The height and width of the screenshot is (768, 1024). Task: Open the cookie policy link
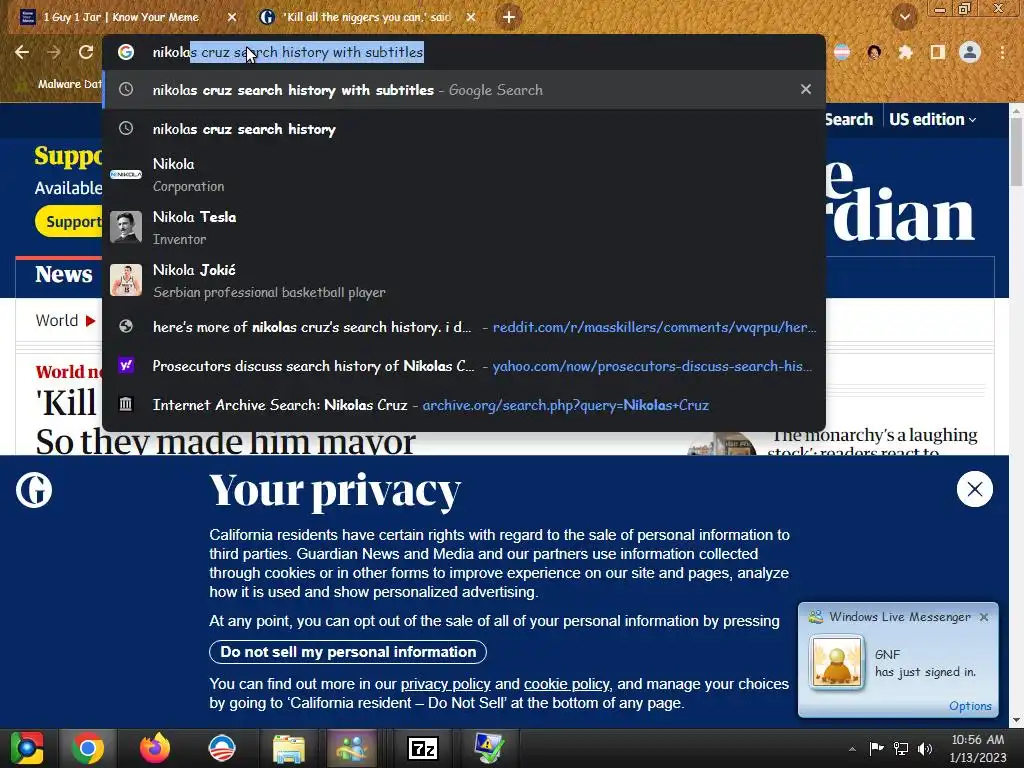point(566,684)
